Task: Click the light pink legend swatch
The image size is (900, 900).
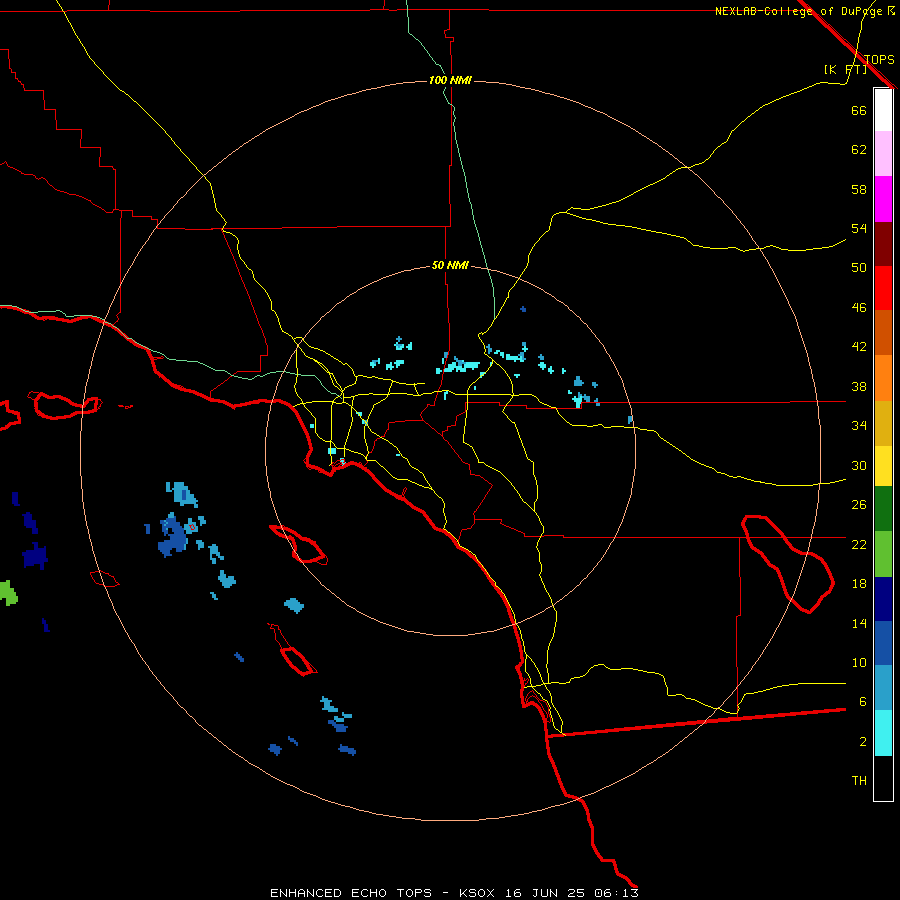Action: point(883,154)
